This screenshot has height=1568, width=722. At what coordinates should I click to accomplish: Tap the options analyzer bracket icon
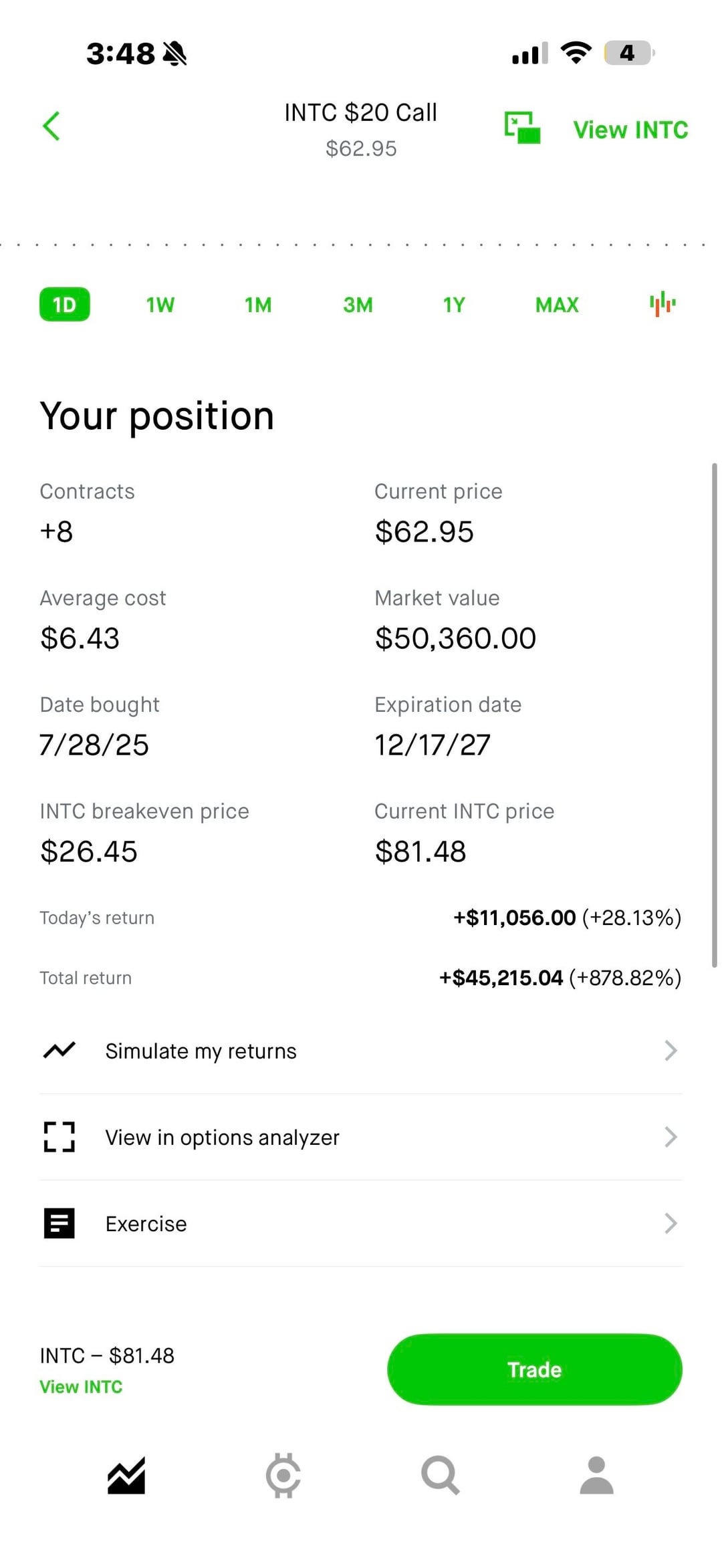59,1137
